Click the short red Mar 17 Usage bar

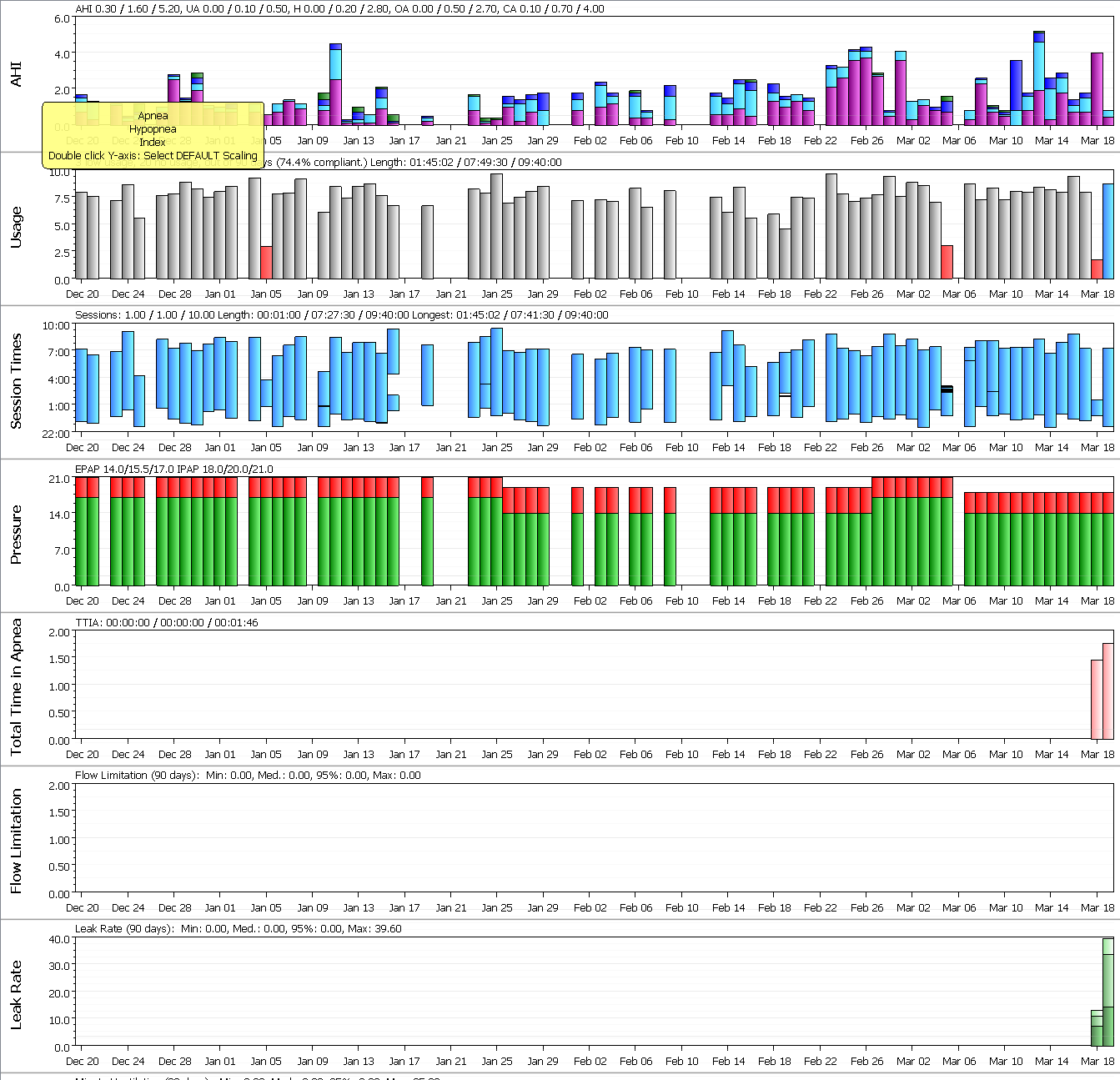point(1097,269)
